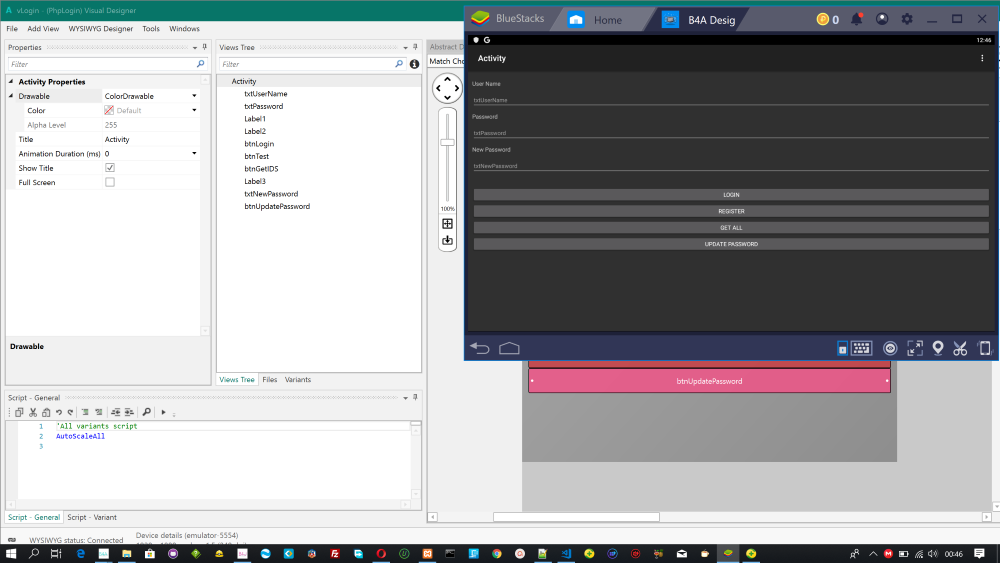Click the Views Tree filter search icon
1000x563 pixels.
point(399,64)
